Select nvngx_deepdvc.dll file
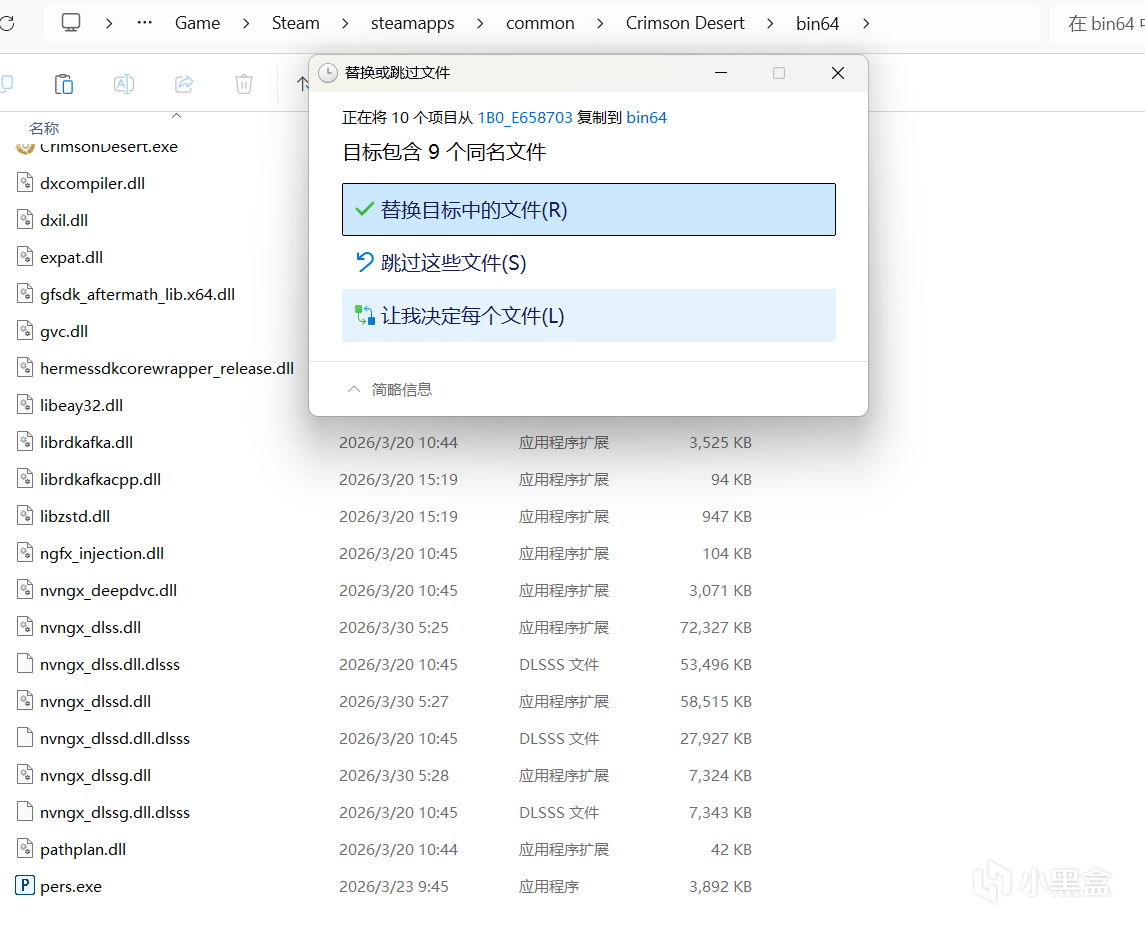The image size is (1145, 926). [108, 591]
